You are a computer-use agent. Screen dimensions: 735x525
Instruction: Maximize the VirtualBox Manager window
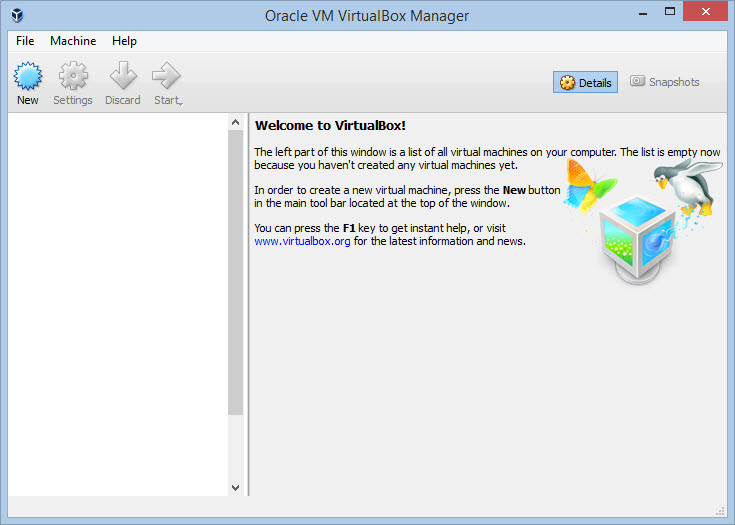tap(670, 12)
